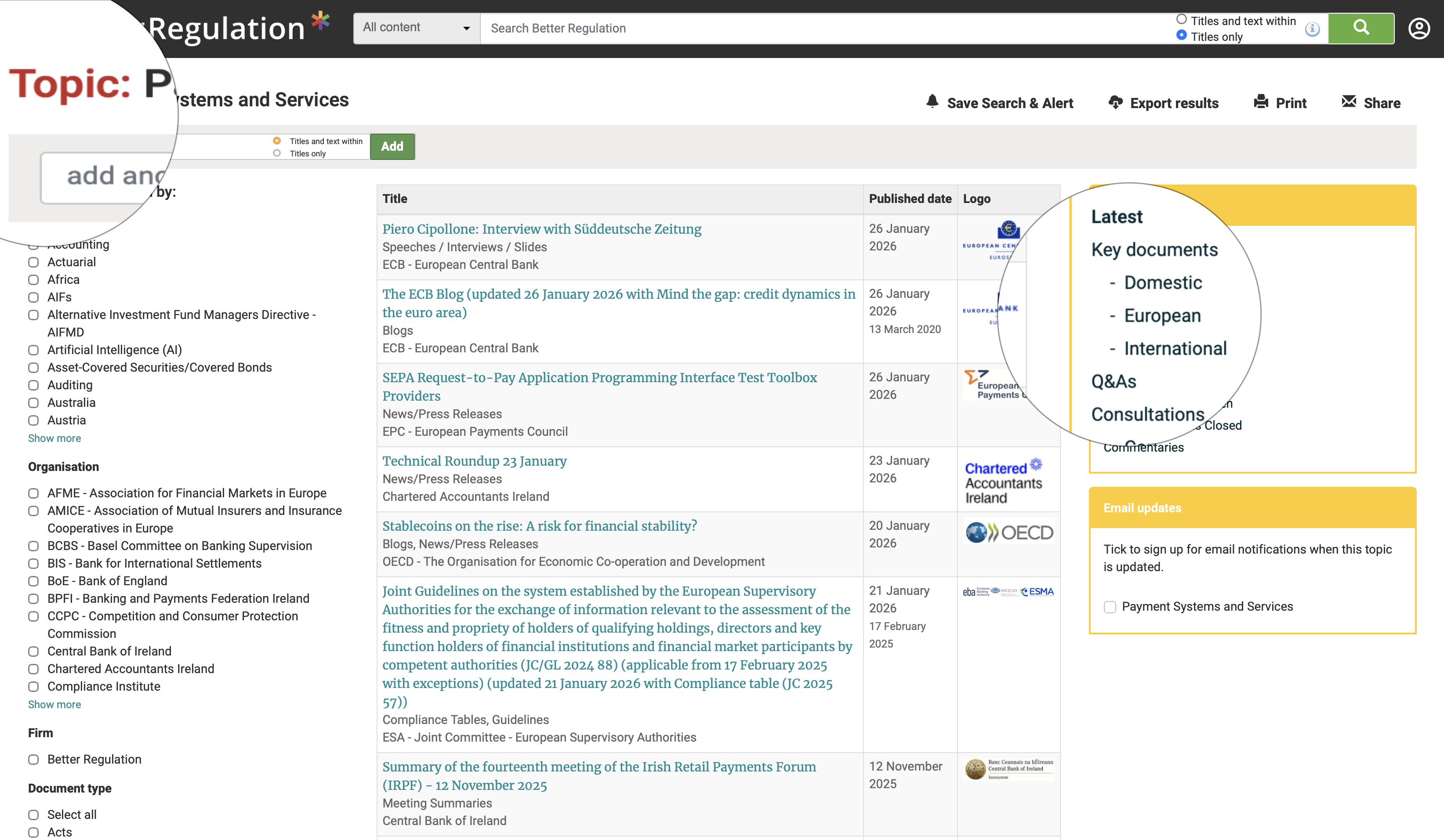Viewport: 1444px width, 840px height.
Task: Tick Payment Systems and Services email updates checkbox
Action: [1110, 607]
